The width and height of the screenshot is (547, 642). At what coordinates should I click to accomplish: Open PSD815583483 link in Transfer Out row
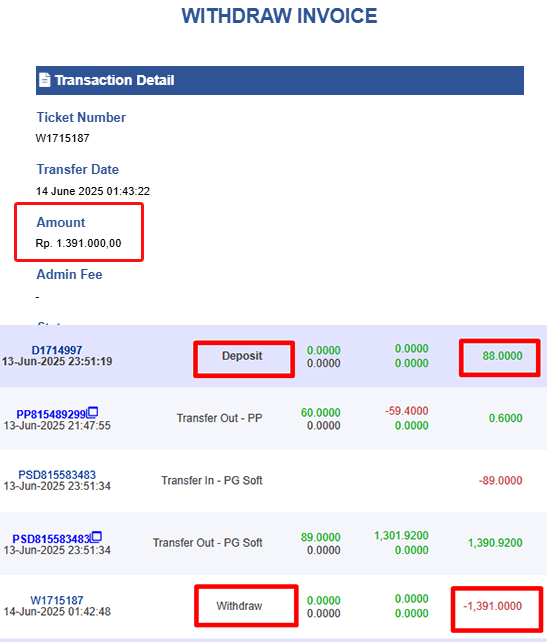51,538
